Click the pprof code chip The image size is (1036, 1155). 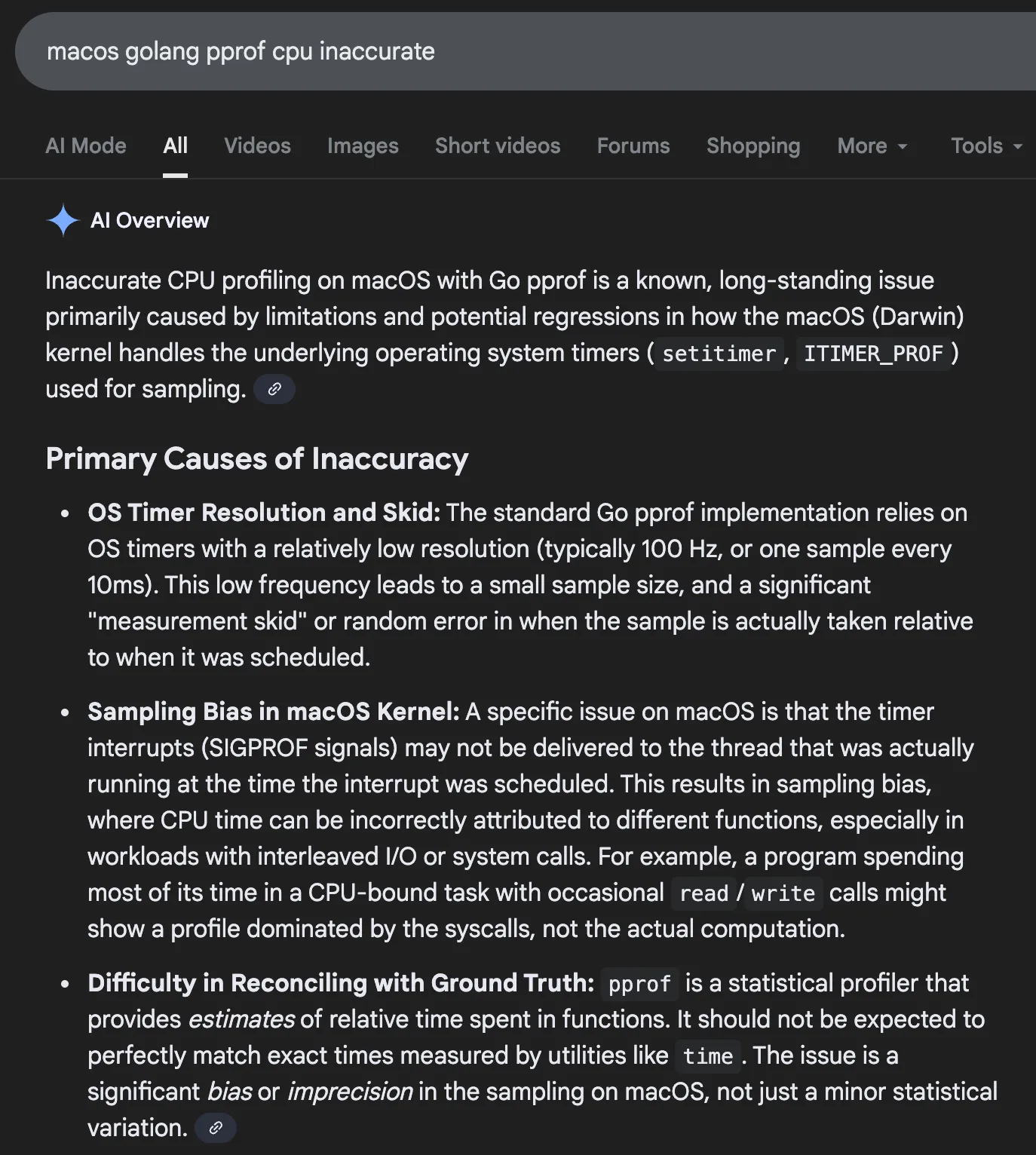point(639,984)
